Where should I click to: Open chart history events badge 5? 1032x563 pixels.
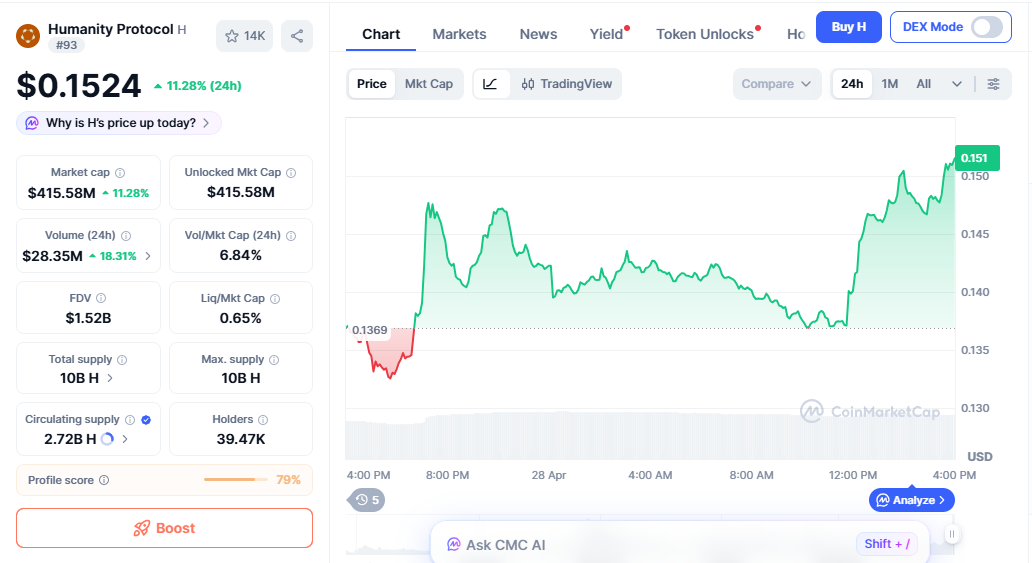pyautogui.click(x=367, y=500)
